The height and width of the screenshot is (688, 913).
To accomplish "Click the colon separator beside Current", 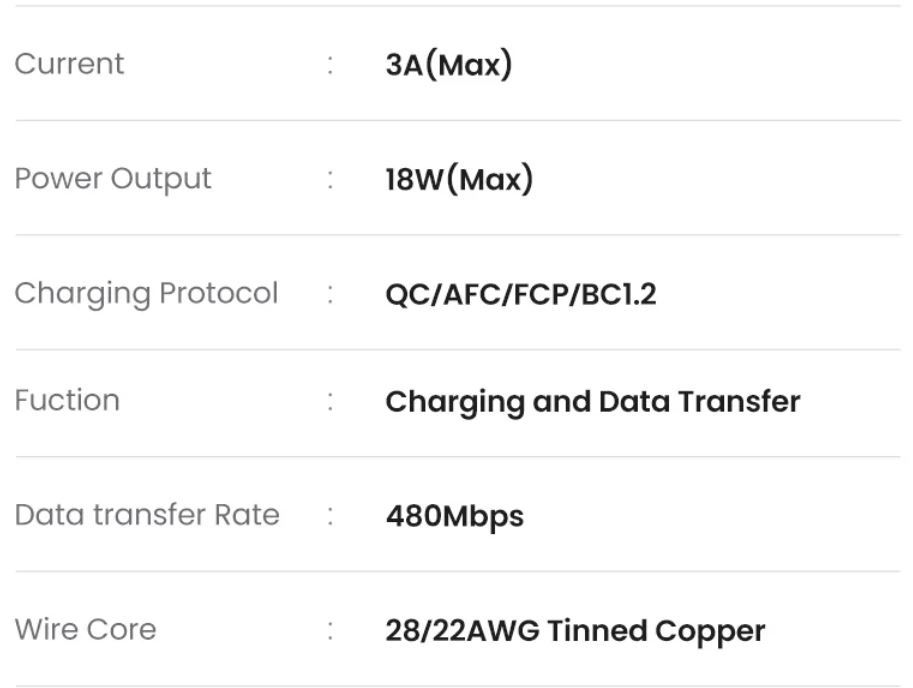I will pyautogui.click(x=330, y=65).
